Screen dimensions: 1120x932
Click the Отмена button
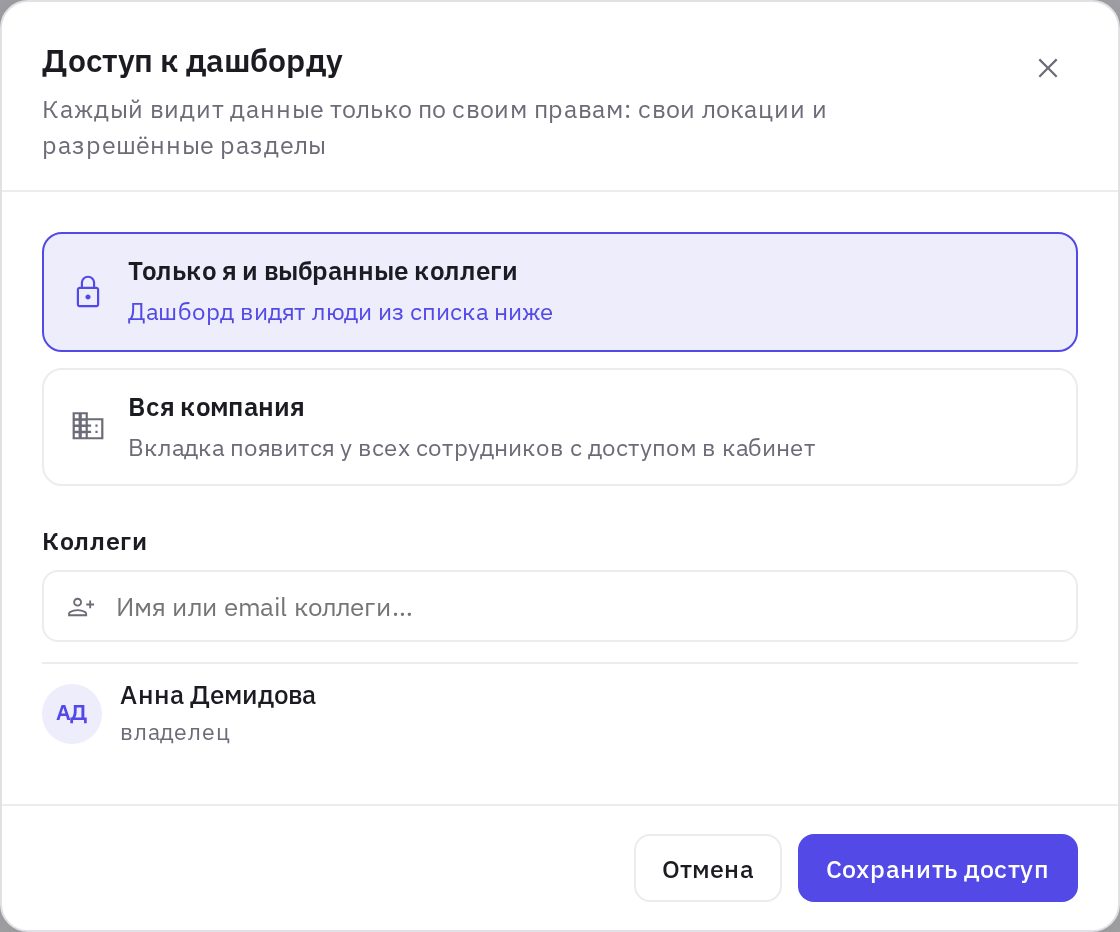707,868
